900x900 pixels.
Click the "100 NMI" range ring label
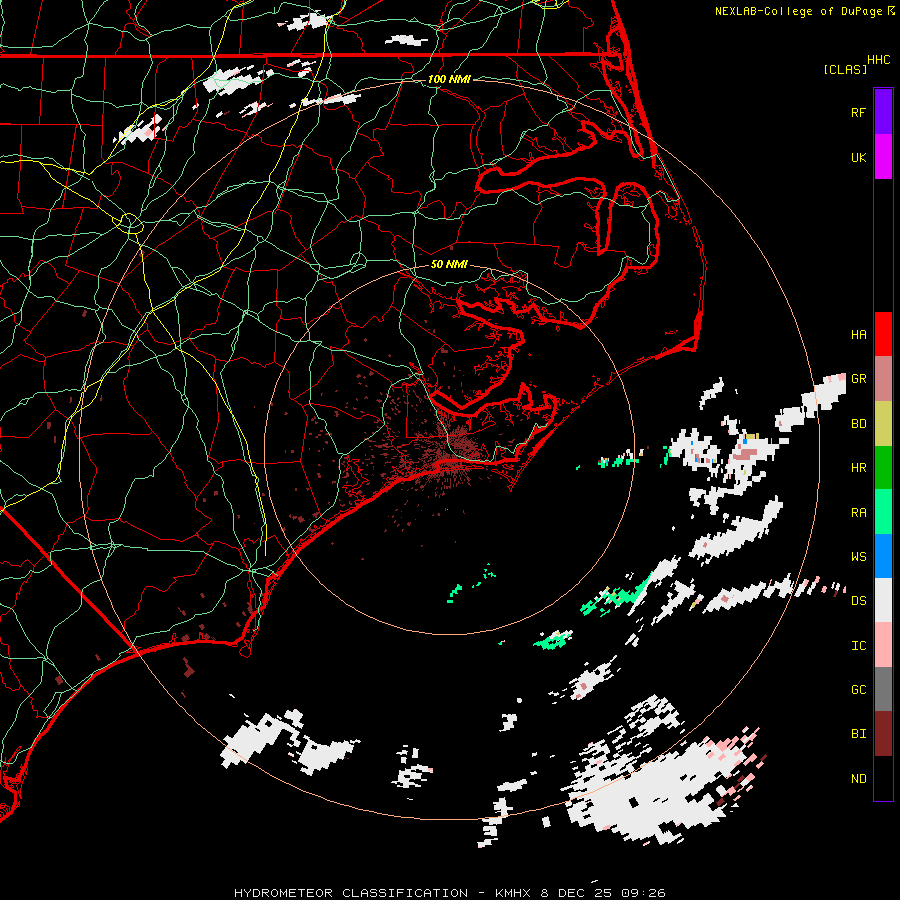(449, 79)
